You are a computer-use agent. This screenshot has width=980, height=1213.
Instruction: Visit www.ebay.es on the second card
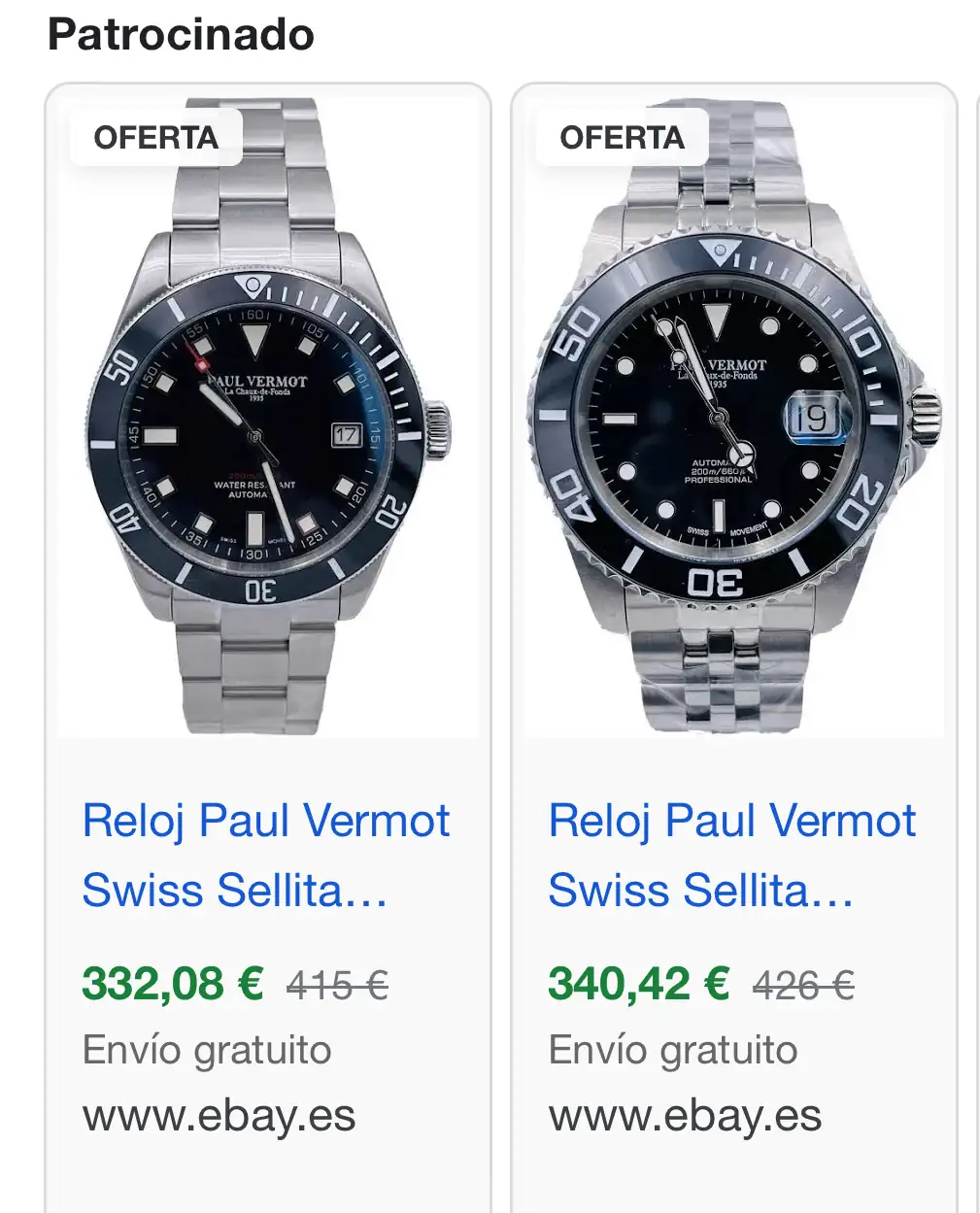pyautogui.click(x=686, y=1116)
